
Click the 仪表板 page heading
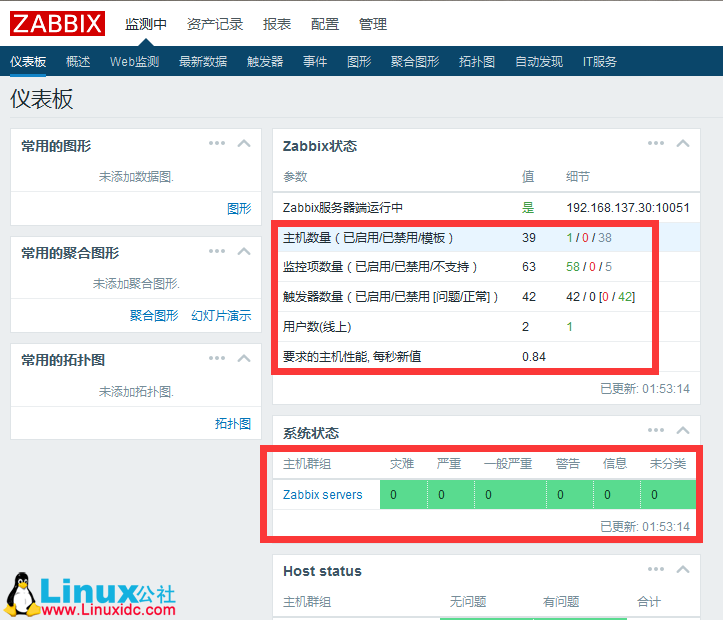tap(41, 99)
